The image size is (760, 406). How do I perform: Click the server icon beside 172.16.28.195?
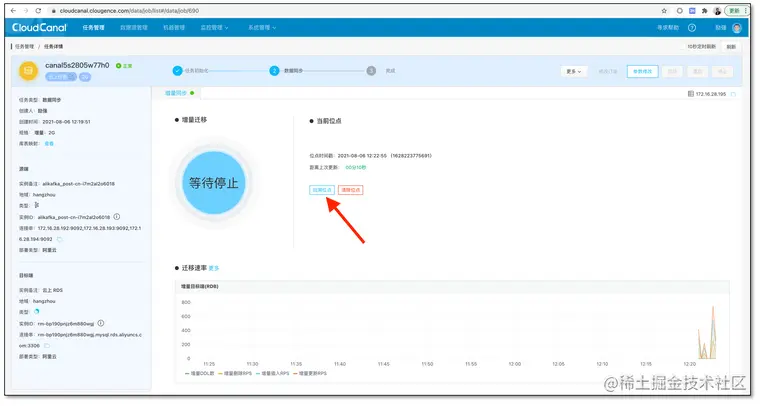[691, 94]
